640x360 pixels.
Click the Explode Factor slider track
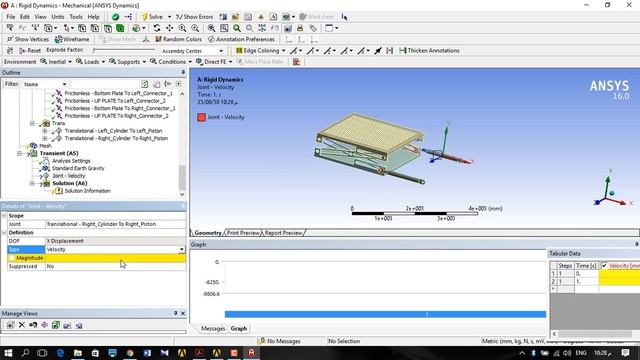[124, 50]
